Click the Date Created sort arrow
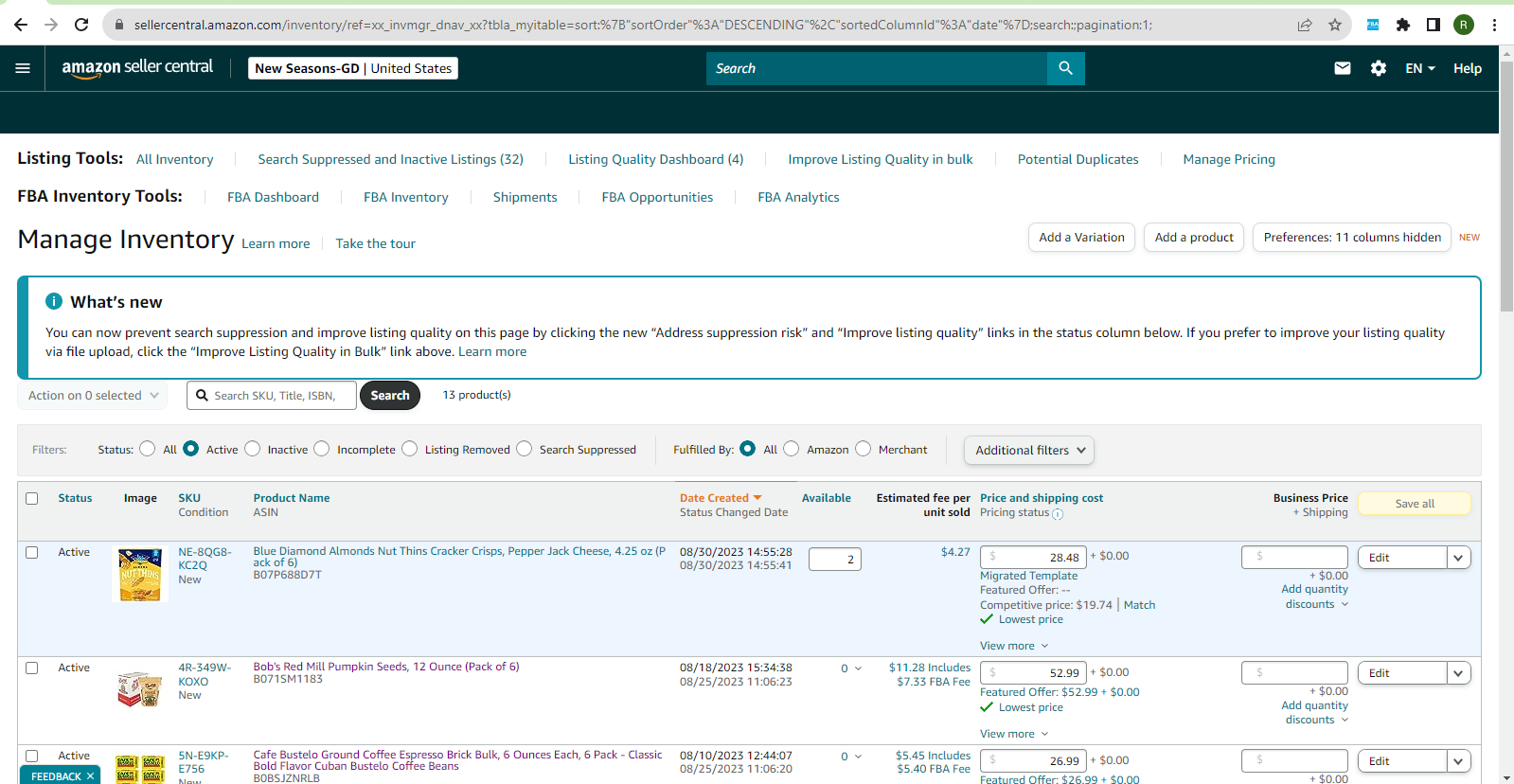 (x=757, y=498)
